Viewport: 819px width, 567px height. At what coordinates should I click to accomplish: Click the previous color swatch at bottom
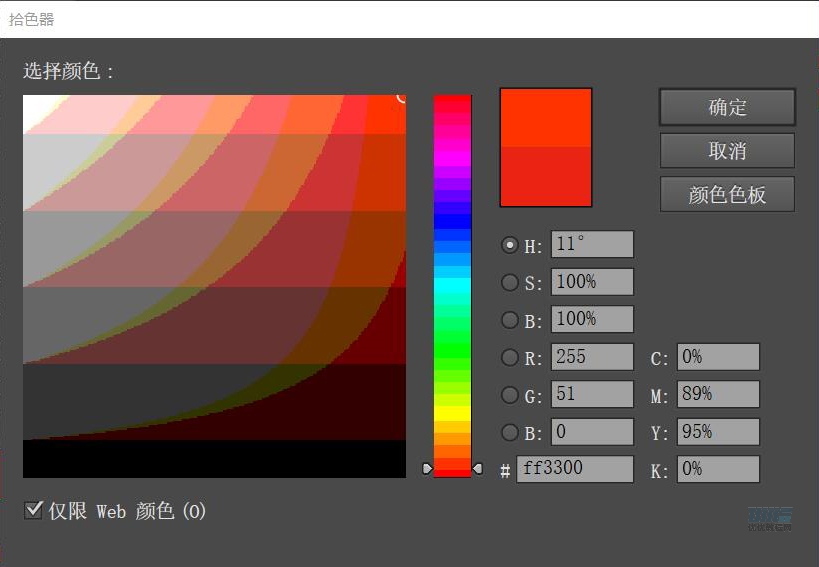coord(546,177)
